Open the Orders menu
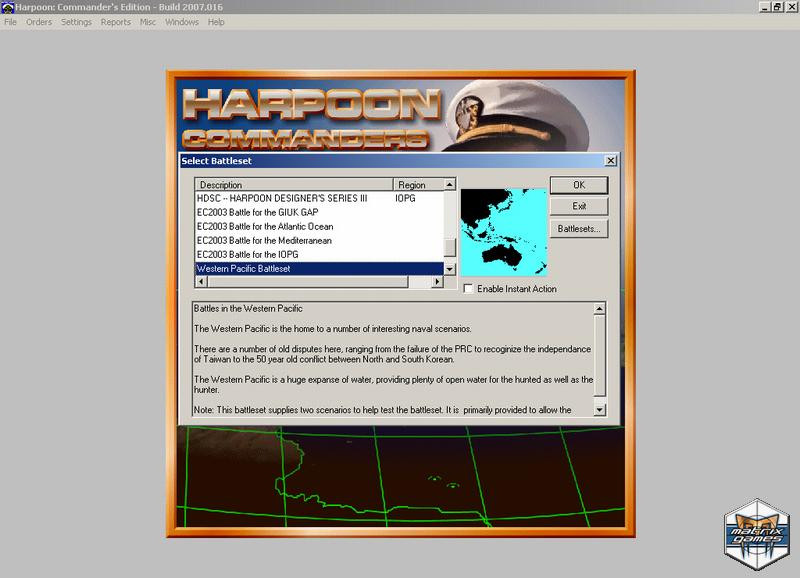The height and width of the screenshot is (578, 800). pyautogui.click(x=39, y=22)
